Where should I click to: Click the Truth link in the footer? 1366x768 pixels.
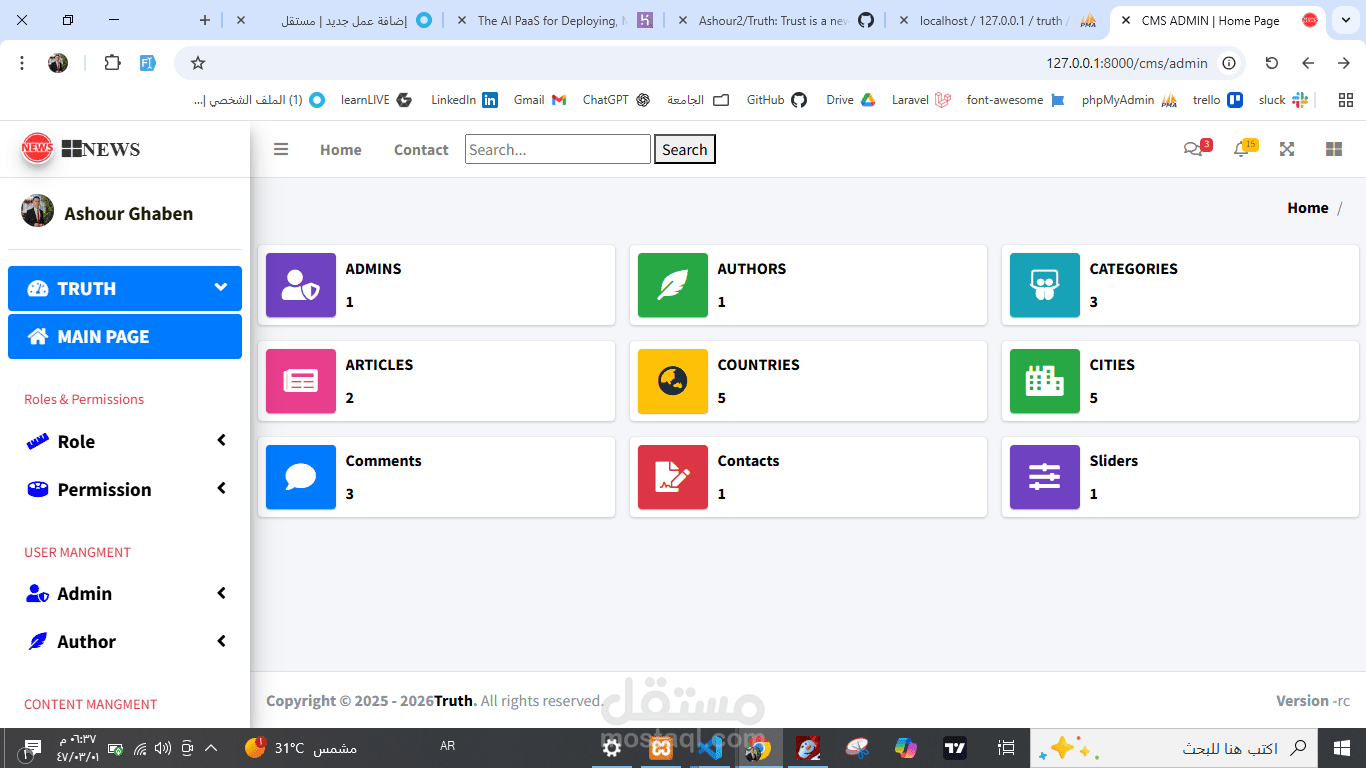pyautogui.click(x=453, y=701)
